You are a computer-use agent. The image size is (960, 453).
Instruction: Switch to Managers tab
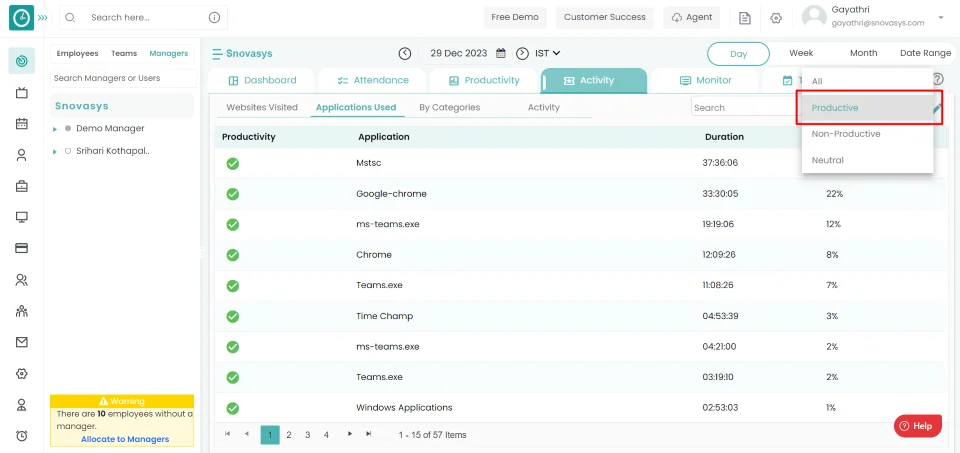click(168, 53)
